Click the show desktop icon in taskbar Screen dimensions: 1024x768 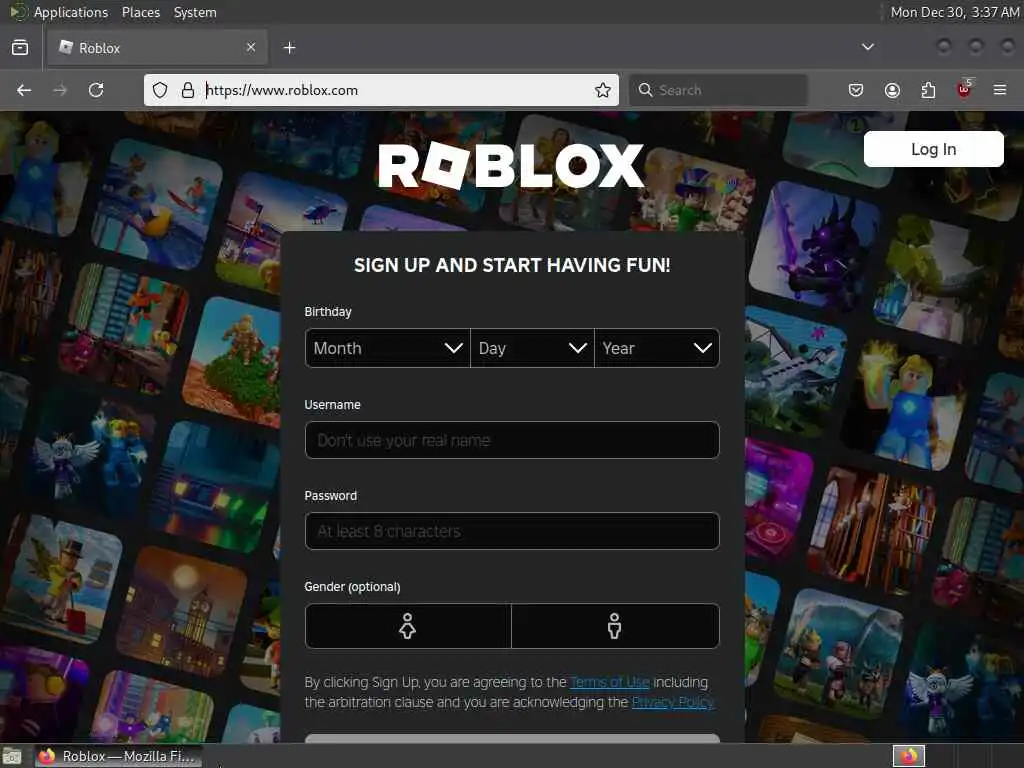tap(12, 756)
